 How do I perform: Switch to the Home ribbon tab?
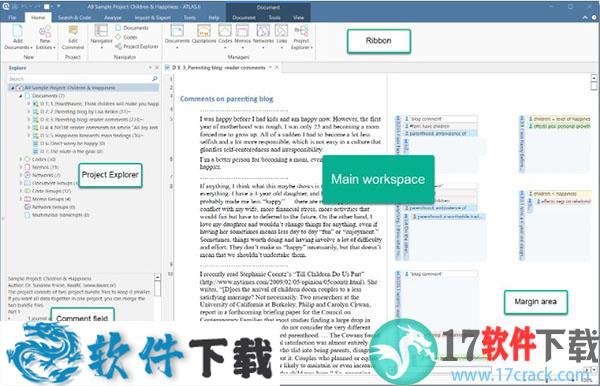38,18
